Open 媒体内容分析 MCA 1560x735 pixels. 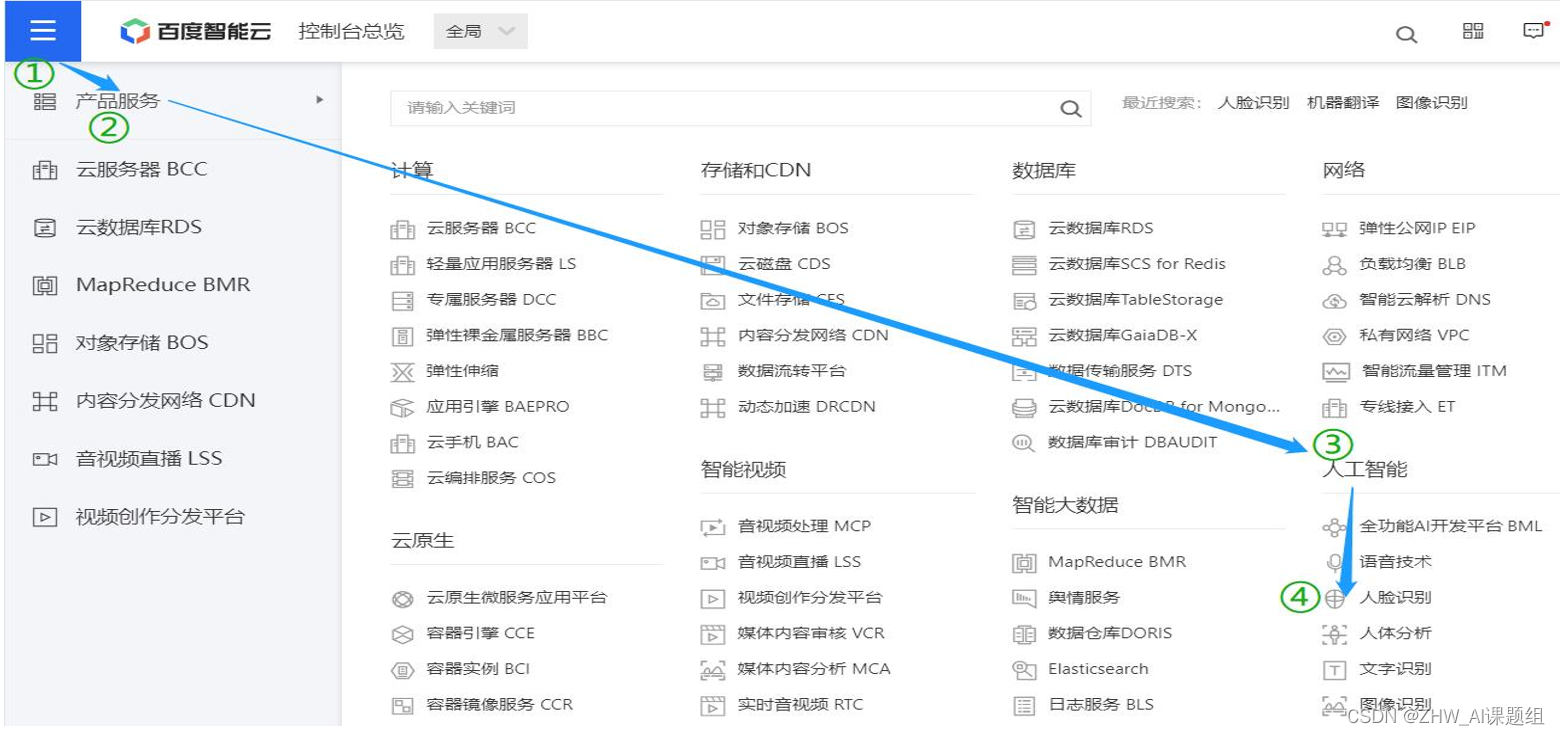814,669
